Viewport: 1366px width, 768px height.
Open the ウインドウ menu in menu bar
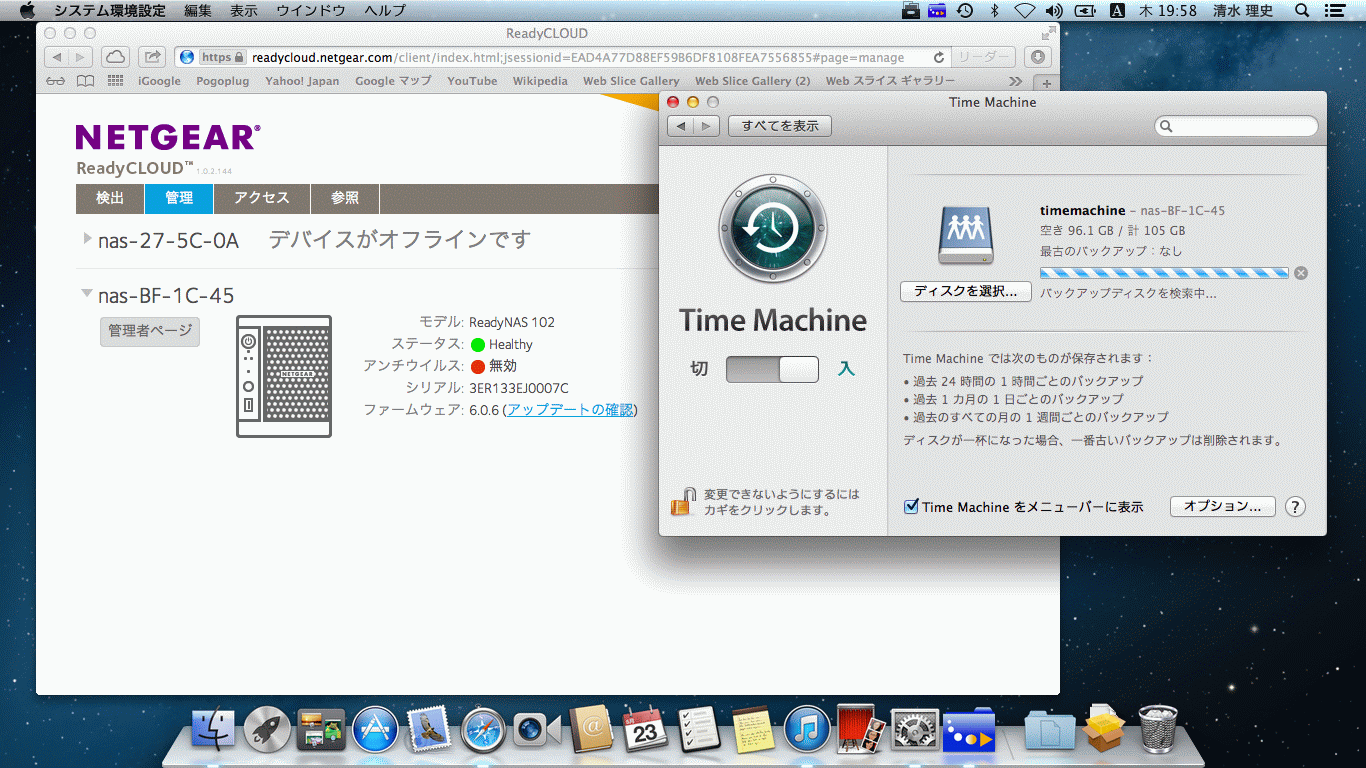point(311,11)
